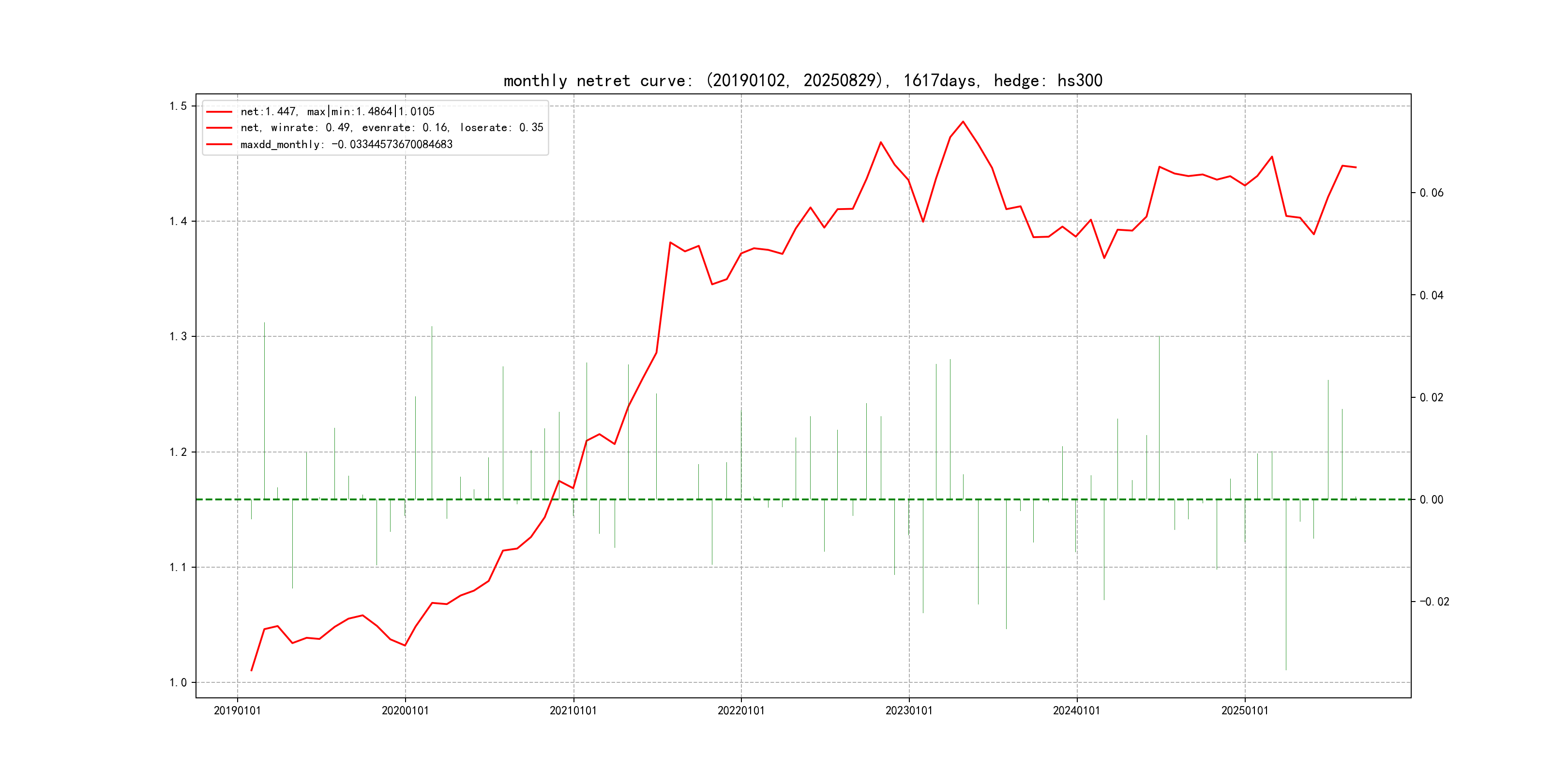1568x784 pixels.
Task: Click x-axis label 20250101
Action: click(1245, 710)
